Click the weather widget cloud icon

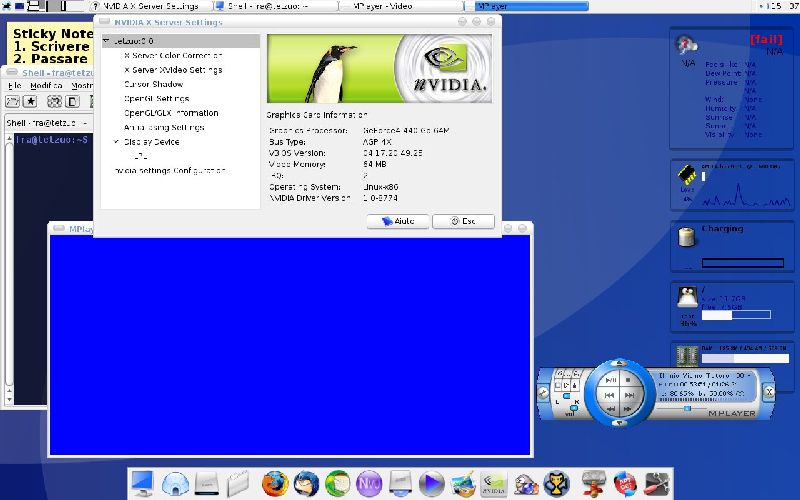click(687, 46)
